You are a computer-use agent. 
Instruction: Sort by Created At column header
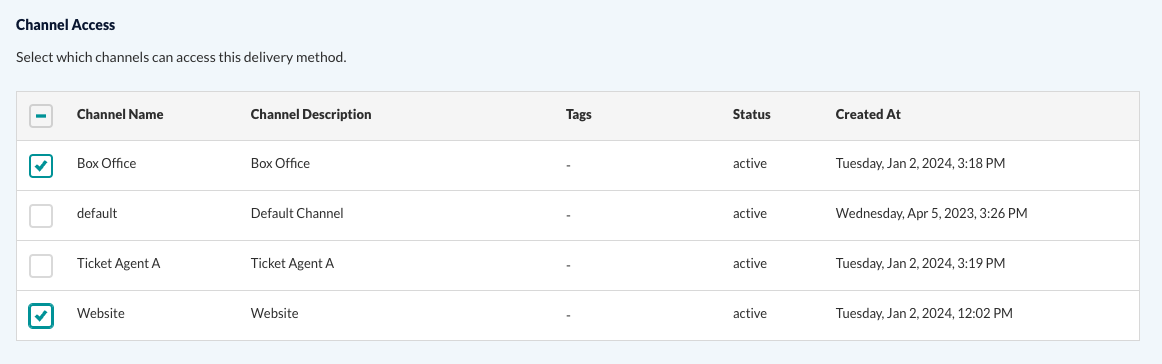tap(868, 115)
